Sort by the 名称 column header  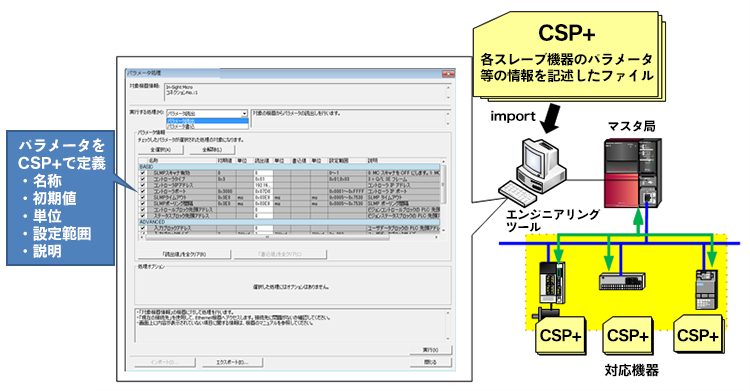(182, 161)
